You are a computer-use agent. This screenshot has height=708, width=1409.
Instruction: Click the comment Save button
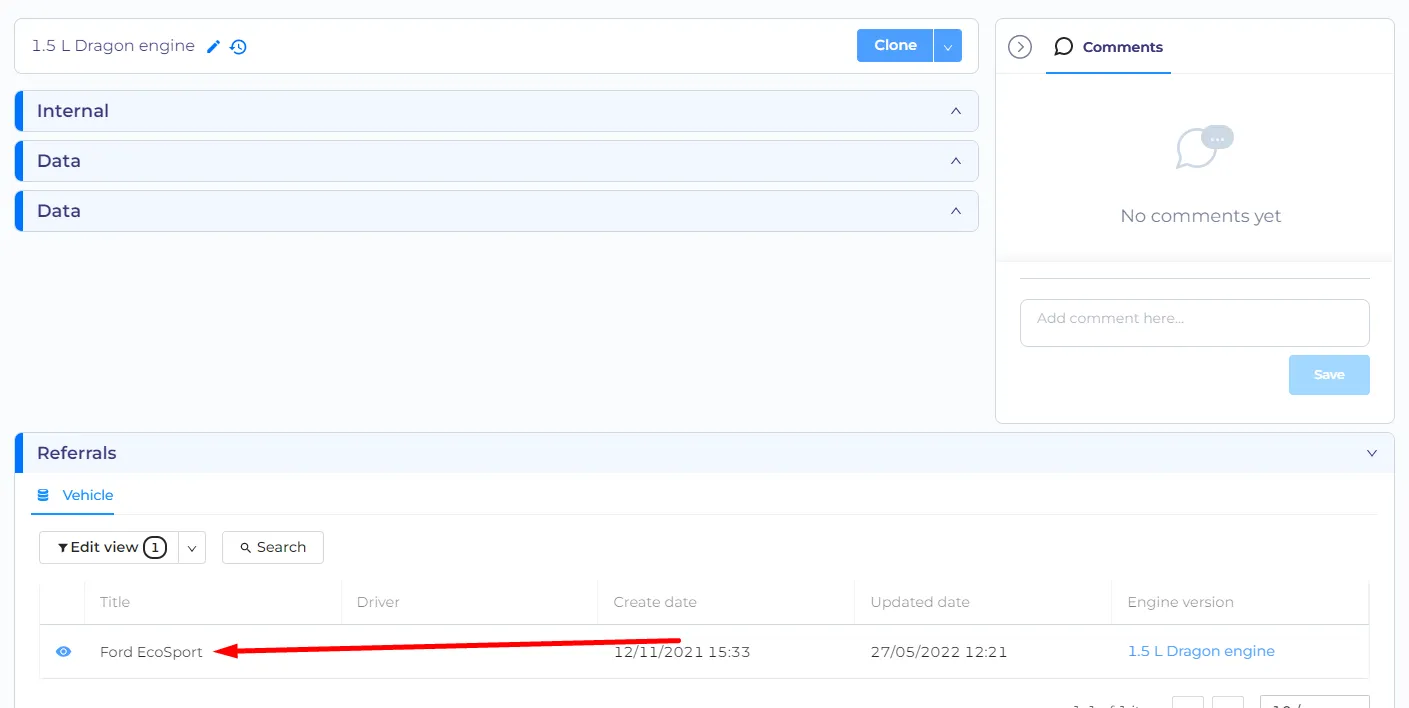click(x=1329, y=375)
